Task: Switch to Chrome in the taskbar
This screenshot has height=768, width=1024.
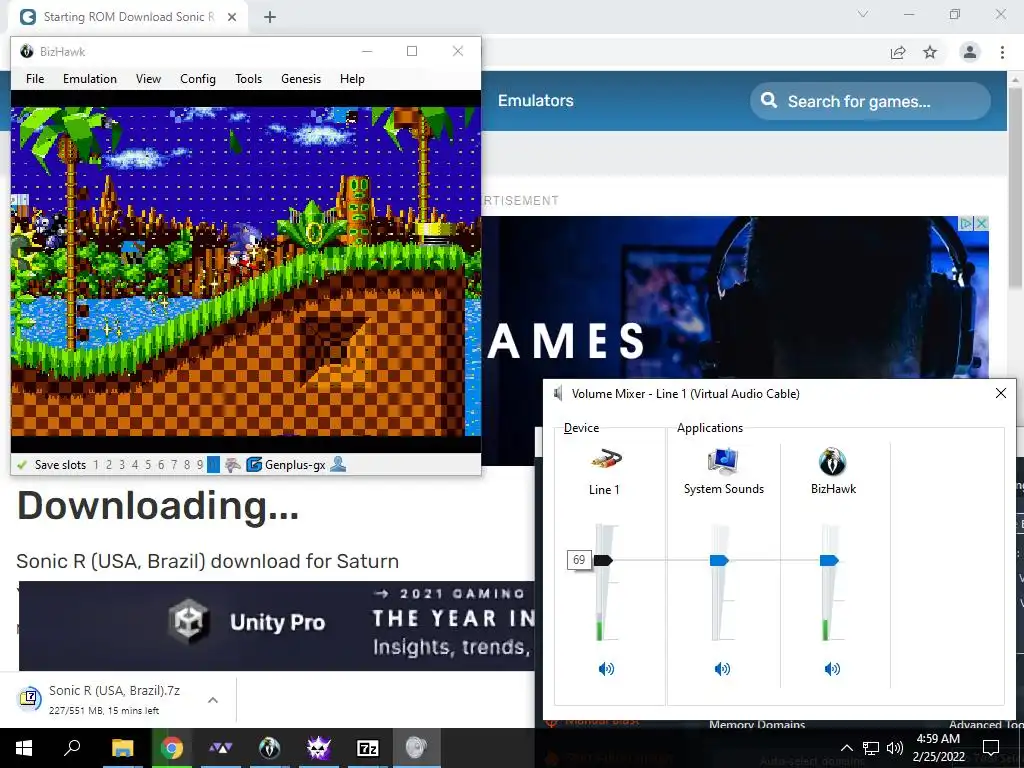Action: pyautogui.click(x=172, y=748)
